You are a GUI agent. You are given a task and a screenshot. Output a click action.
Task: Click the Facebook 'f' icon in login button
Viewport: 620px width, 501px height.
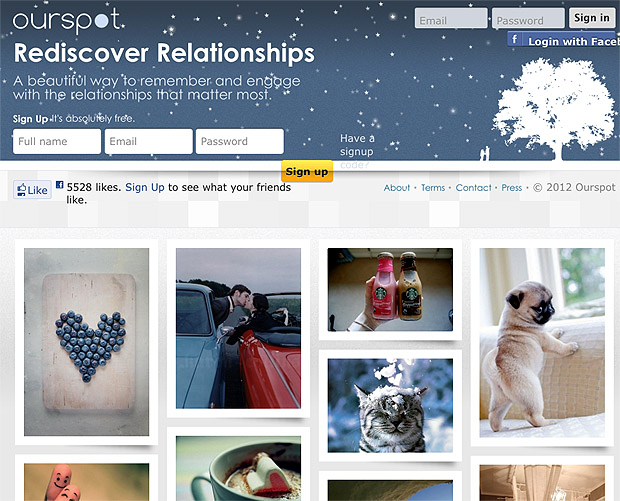tap(514, 40)
